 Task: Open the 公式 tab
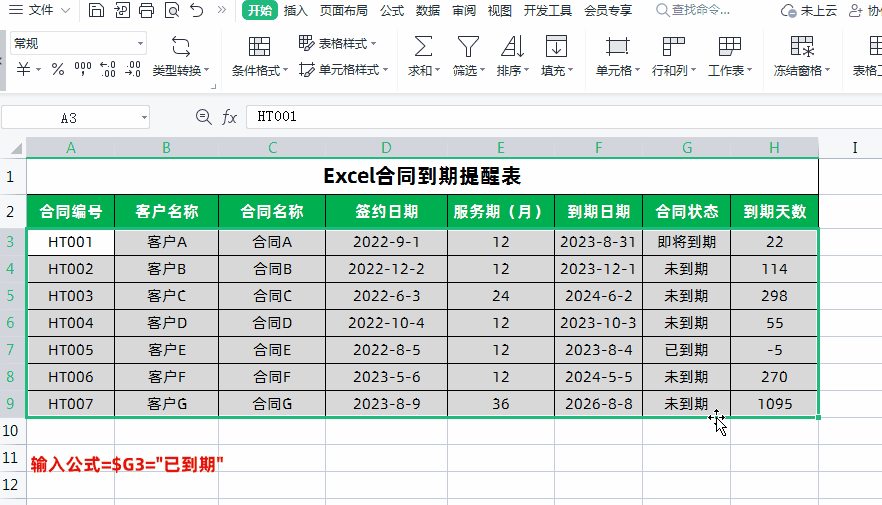coord(392,11)
